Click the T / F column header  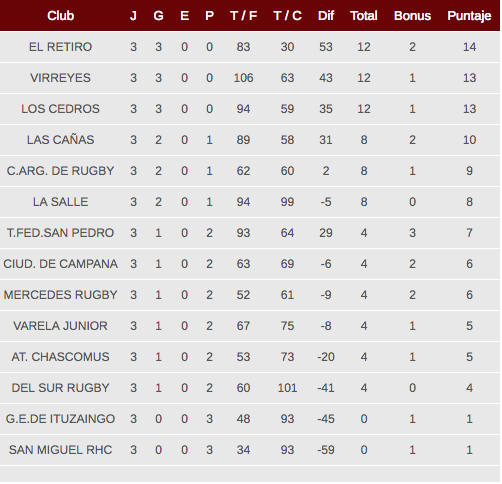243,16
